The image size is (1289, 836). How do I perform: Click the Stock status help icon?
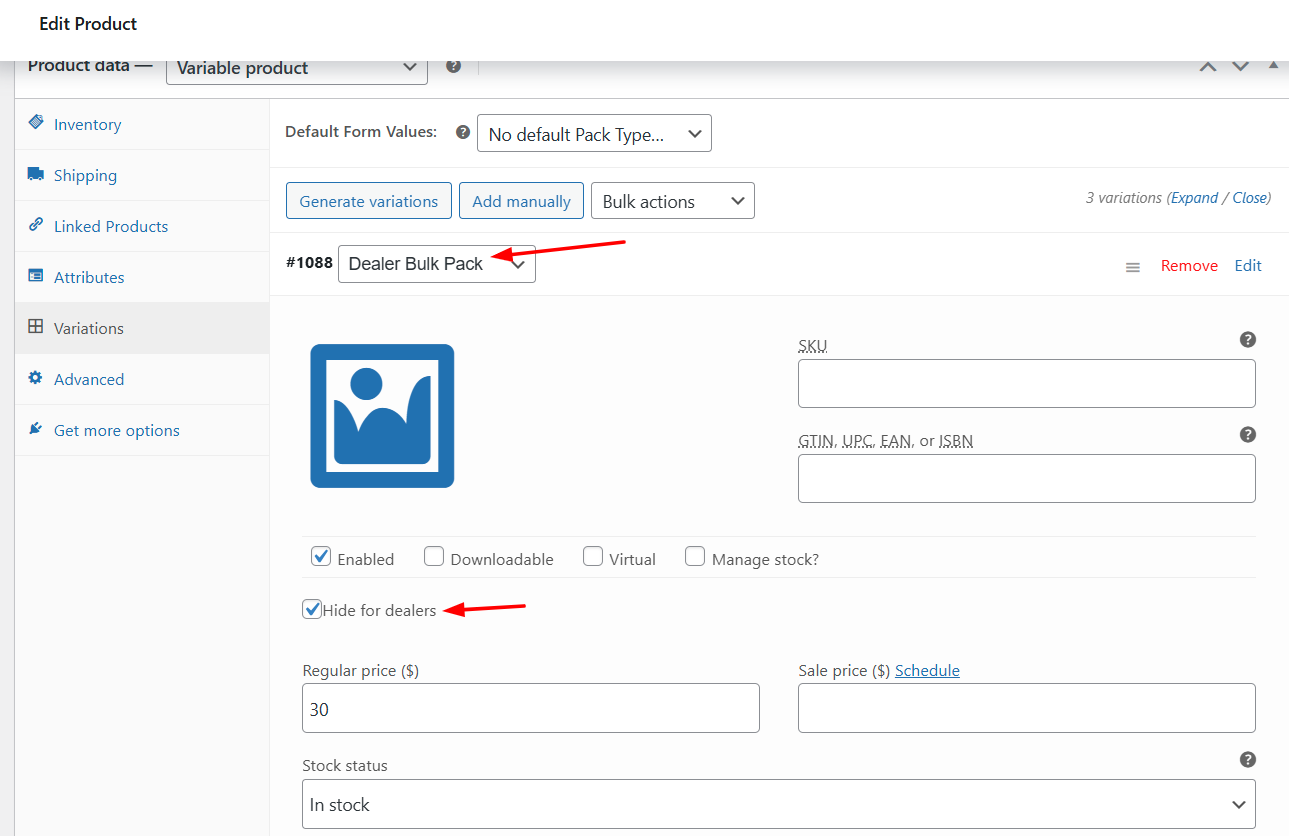coord(1248,760)
